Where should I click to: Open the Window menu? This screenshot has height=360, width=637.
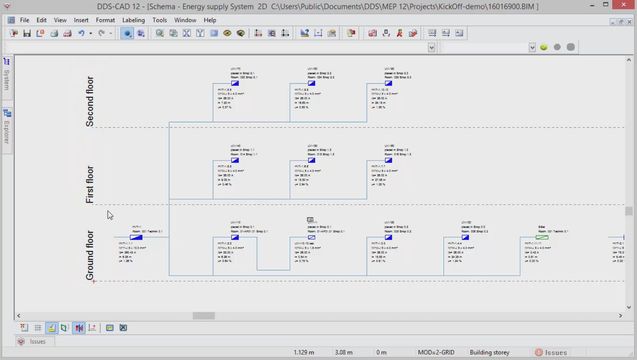point(185,20)
